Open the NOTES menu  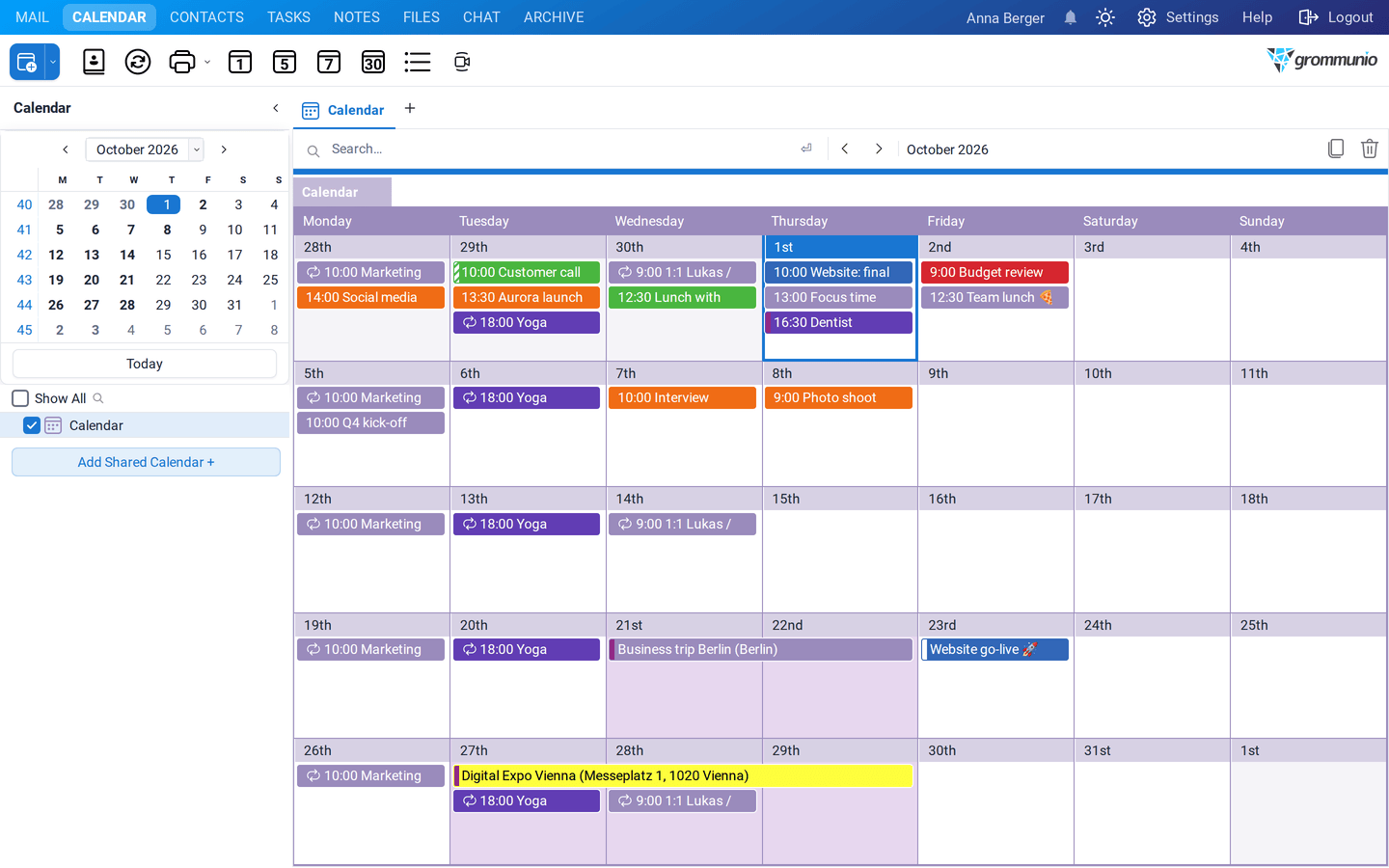pos(357,17)
